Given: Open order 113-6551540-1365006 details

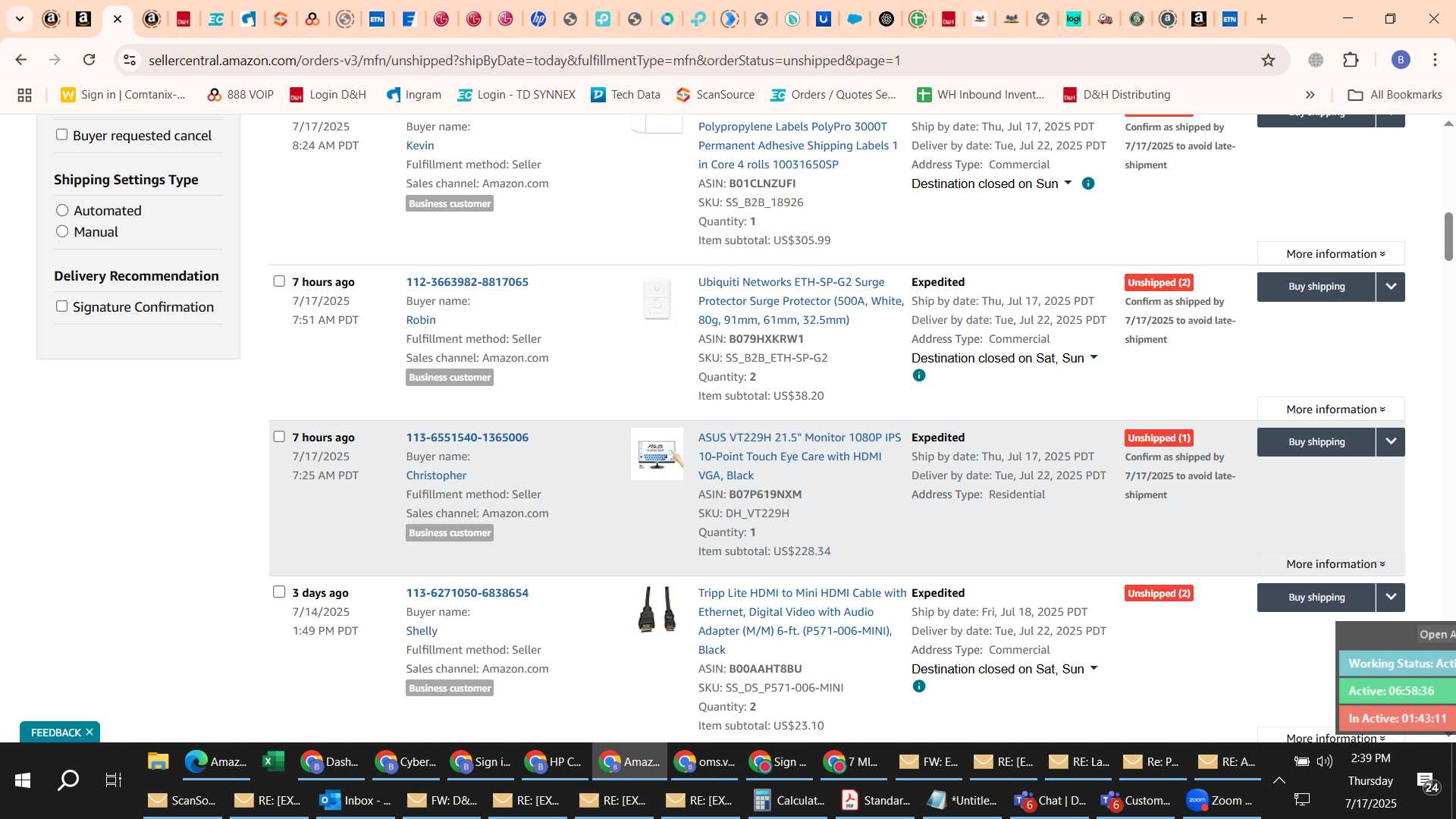Looking at the screenshot, I should point(467,438).
